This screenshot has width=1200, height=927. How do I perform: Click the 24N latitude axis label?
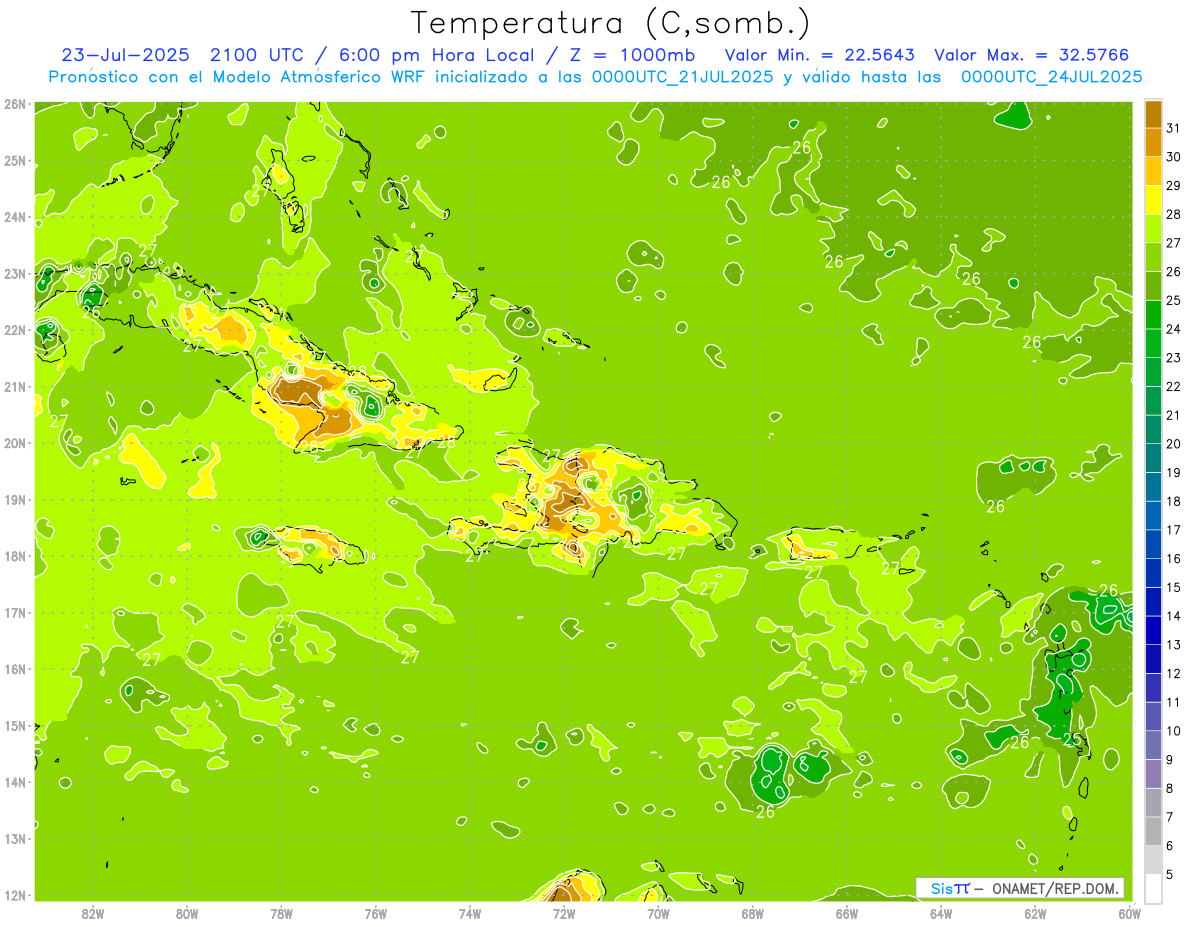point(15,217)
